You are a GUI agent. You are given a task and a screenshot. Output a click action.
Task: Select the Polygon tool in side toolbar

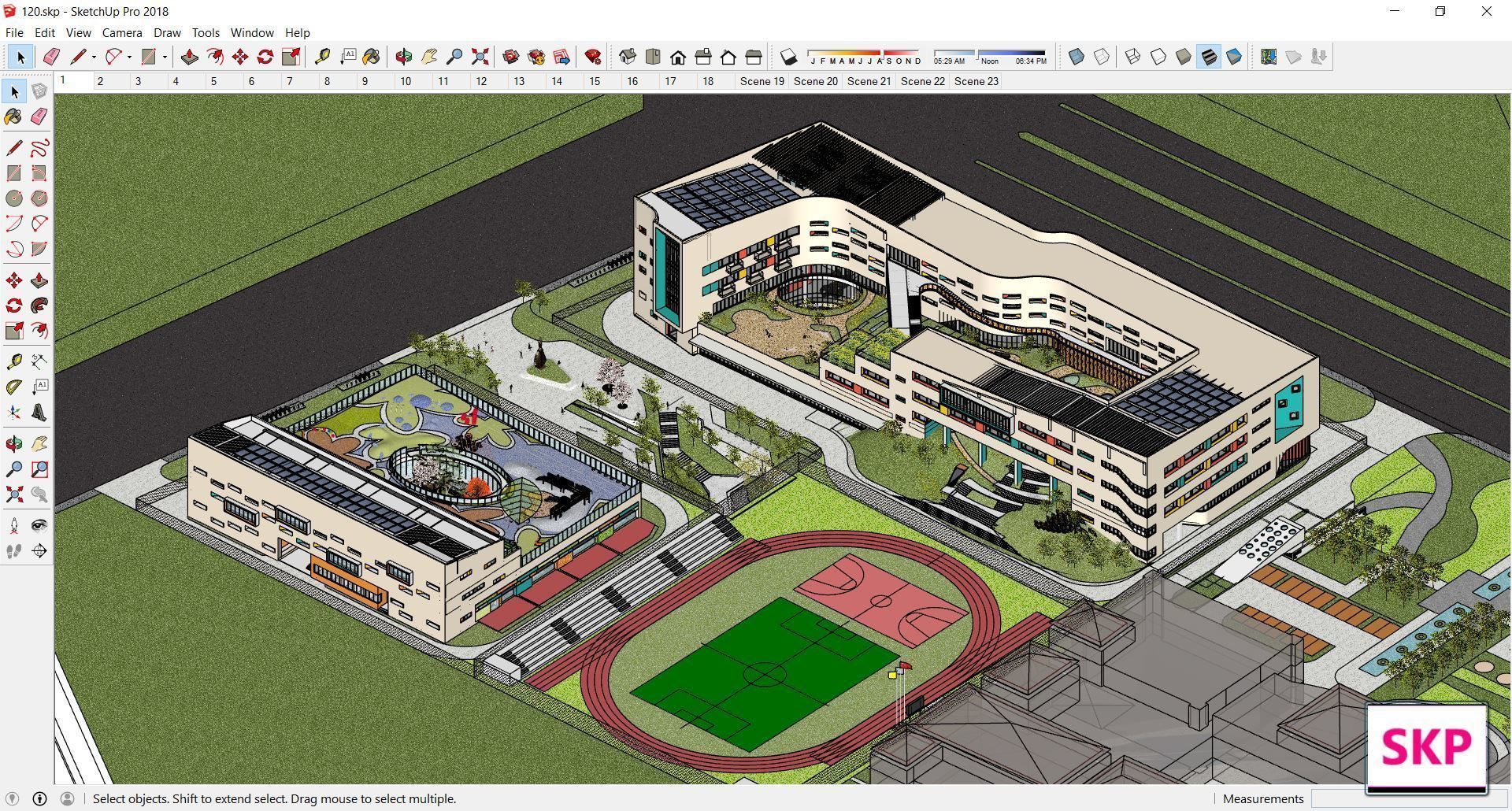39,198
